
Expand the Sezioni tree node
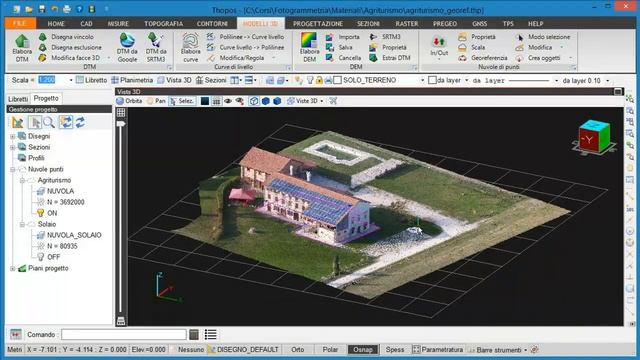click(13, 147)
